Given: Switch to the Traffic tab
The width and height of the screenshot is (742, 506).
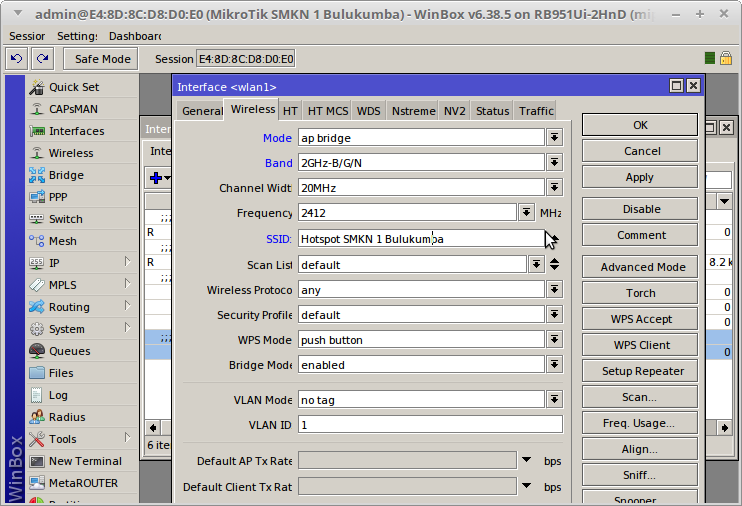Looking at the screenshot, I should click(536, 111).
